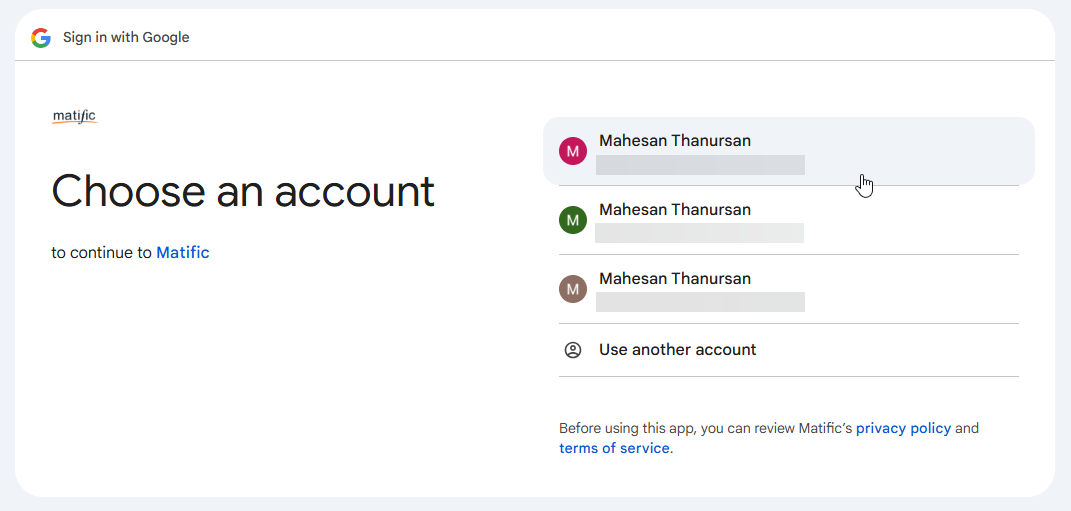
Task: Click the Mahesan Thanursan name next to the brown avatar
Action: coord(675,279)
